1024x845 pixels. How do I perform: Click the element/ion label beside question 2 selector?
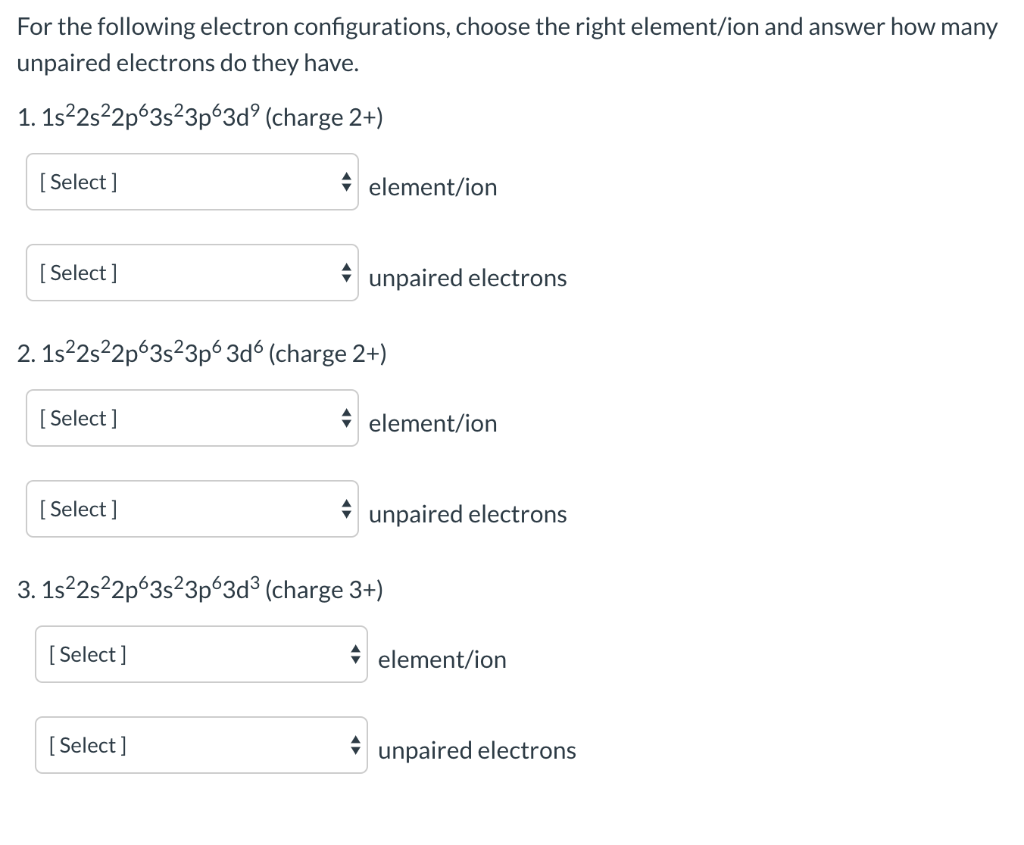click(432, 424)
